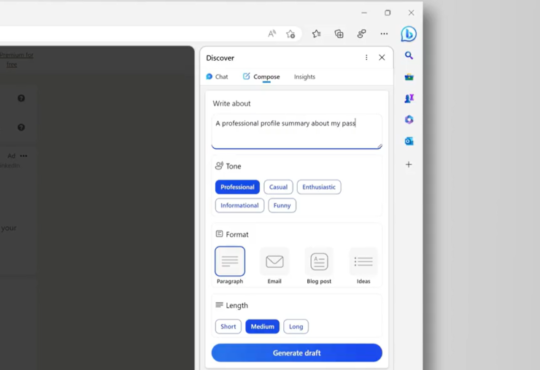Open the Collections toolbar icon
Screen dimensions: 540x370
(339, 34)
